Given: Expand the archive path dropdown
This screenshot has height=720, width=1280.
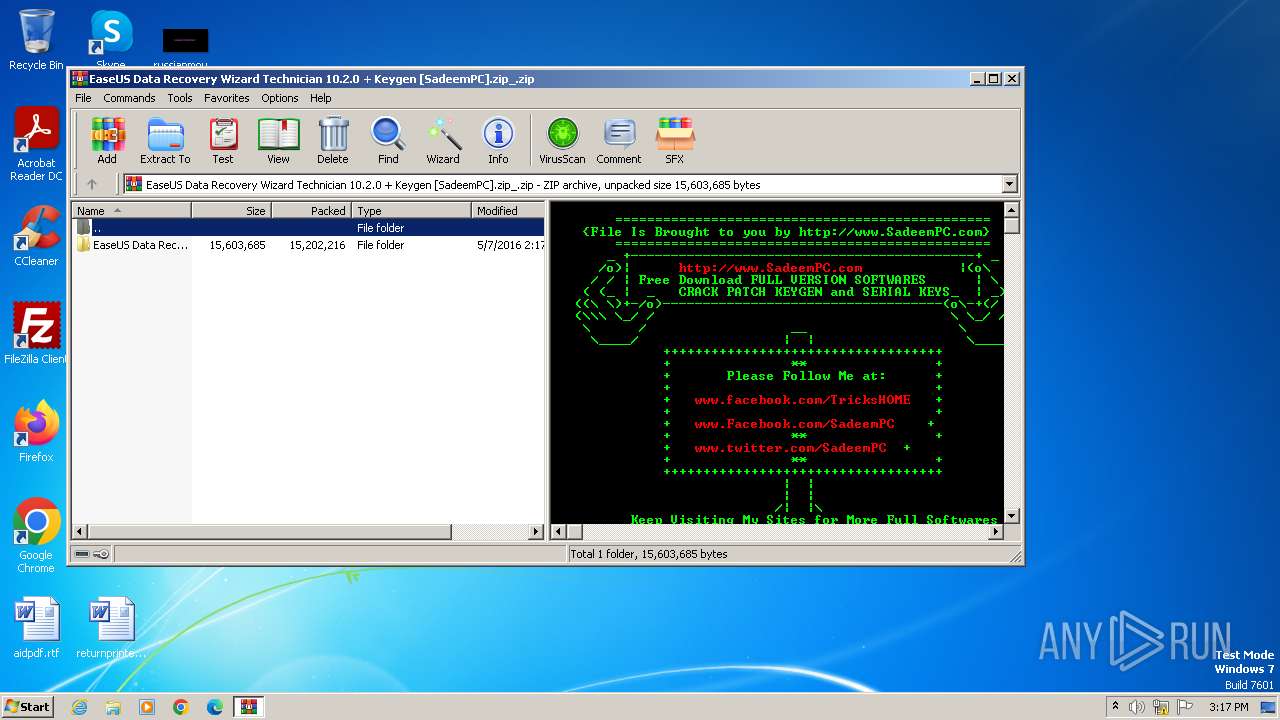Looking at the screenshot, I should pyautogui.click(x=1009, y=184).
